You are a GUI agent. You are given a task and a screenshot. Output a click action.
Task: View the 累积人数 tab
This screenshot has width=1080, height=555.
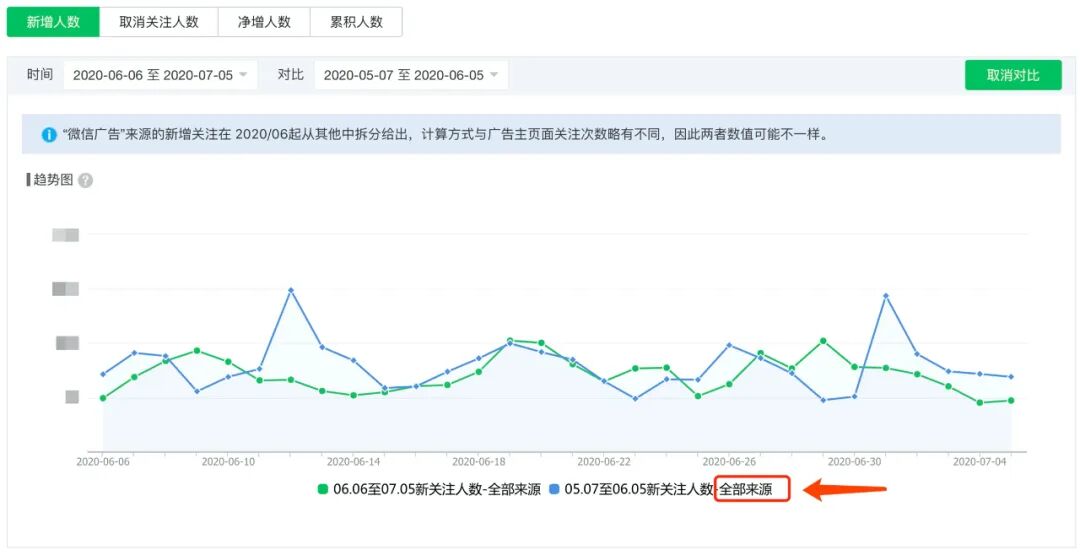(x=356, y=22)
